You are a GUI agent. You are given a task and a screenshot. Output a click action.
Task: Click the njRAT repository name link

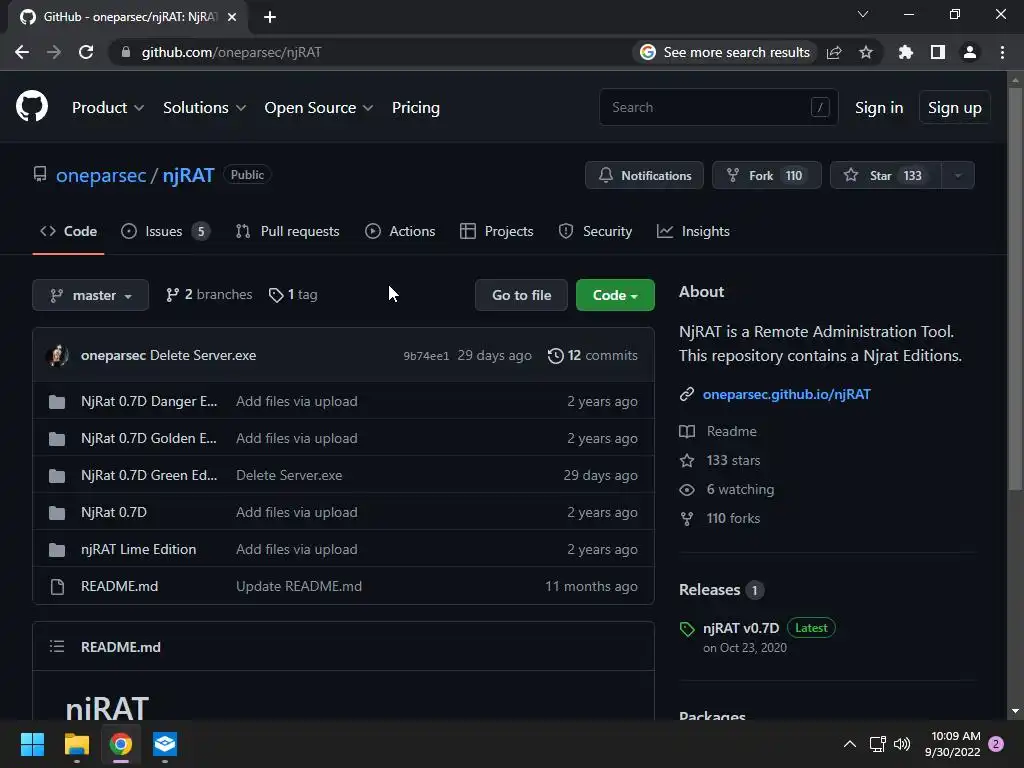(188, 175)
